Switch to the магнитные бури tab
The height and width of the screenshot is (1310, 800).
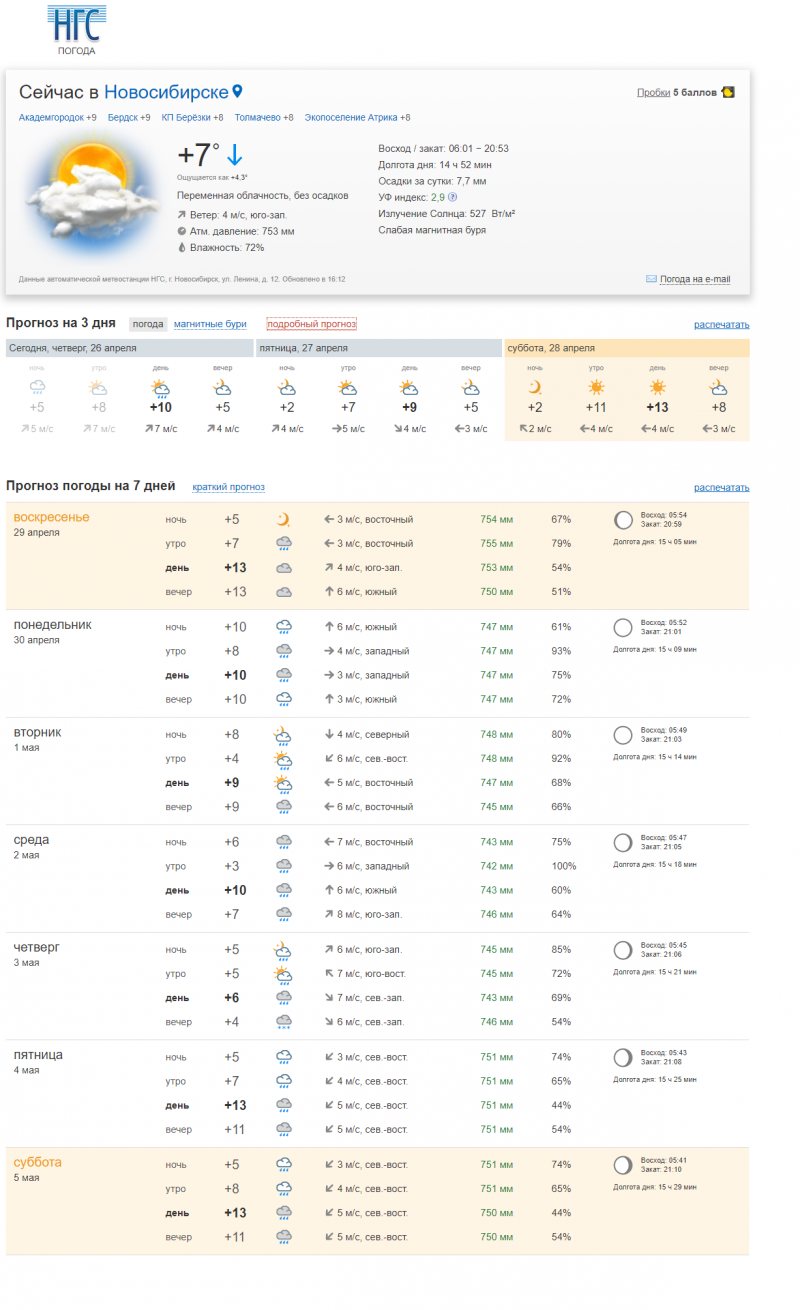[x=210, y=324]
